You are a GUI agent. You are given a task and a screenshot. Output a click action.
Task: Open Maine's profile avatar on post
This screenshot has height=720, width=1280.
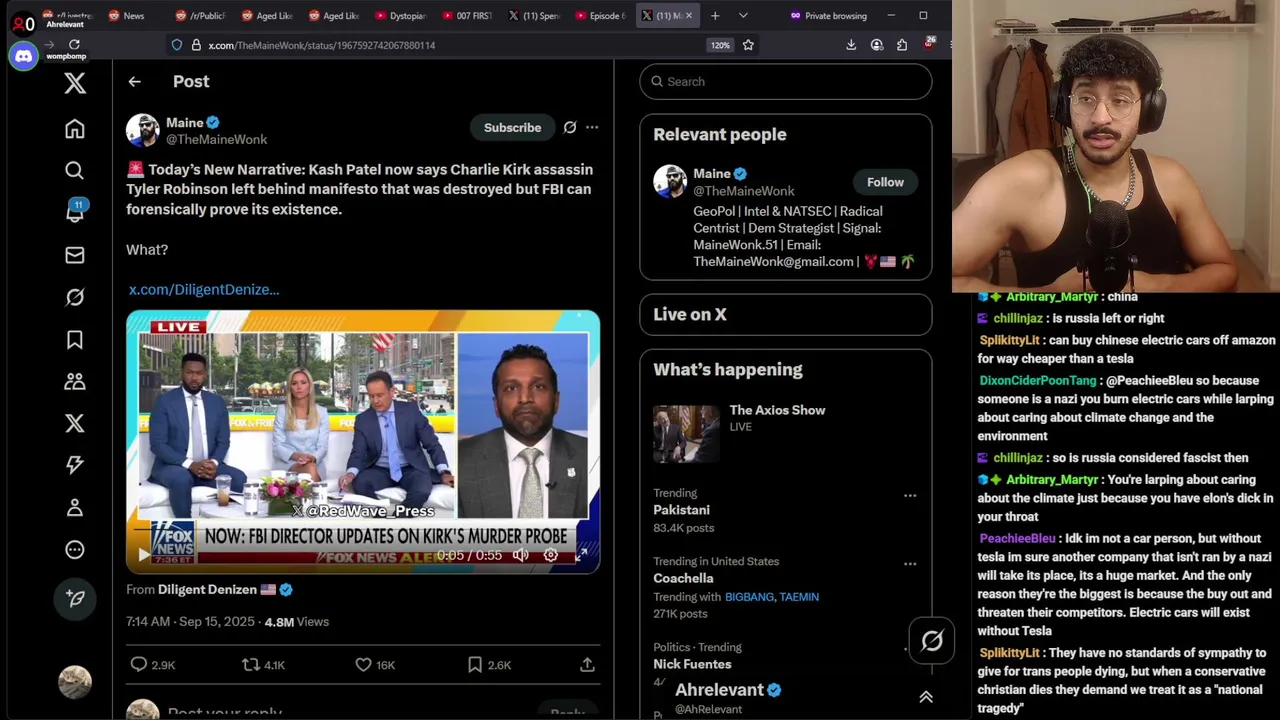click(x=142, y=130)
